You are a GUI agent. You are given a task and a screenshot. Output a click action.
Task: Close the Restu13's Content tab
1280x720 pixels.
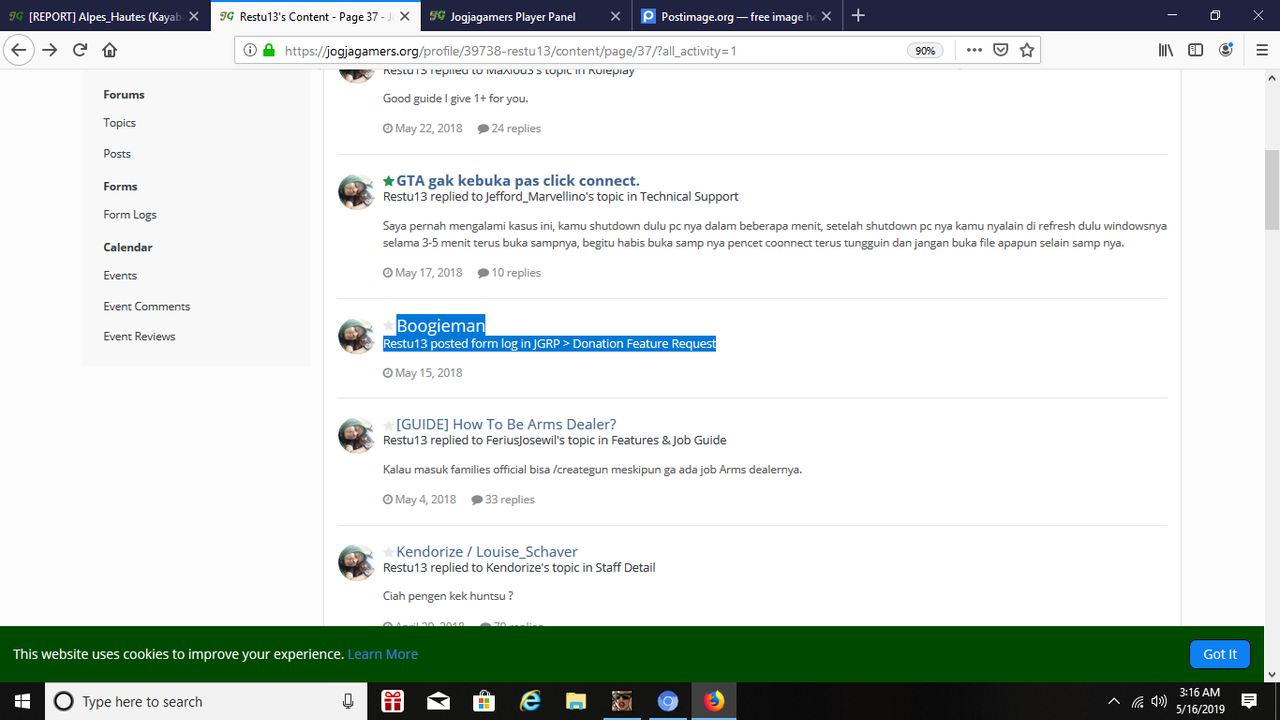(405, 16)
